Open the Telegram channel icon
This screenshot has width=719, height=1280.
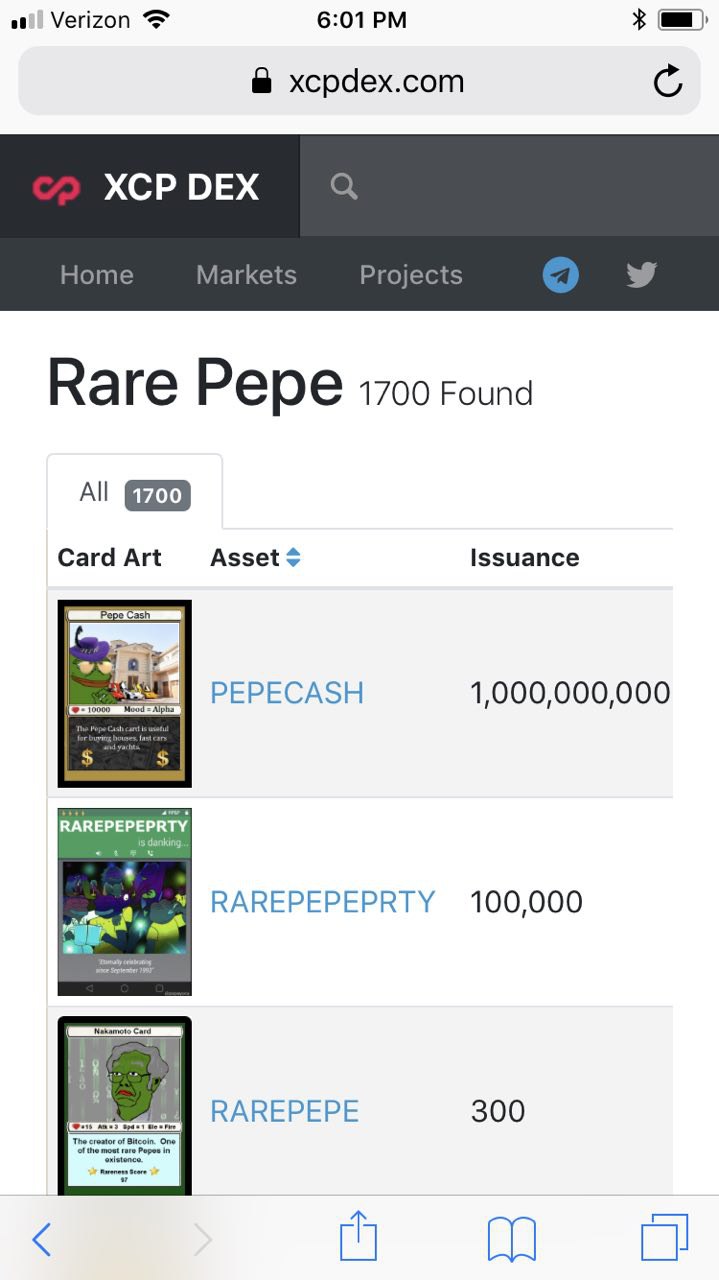coord(561,275)
